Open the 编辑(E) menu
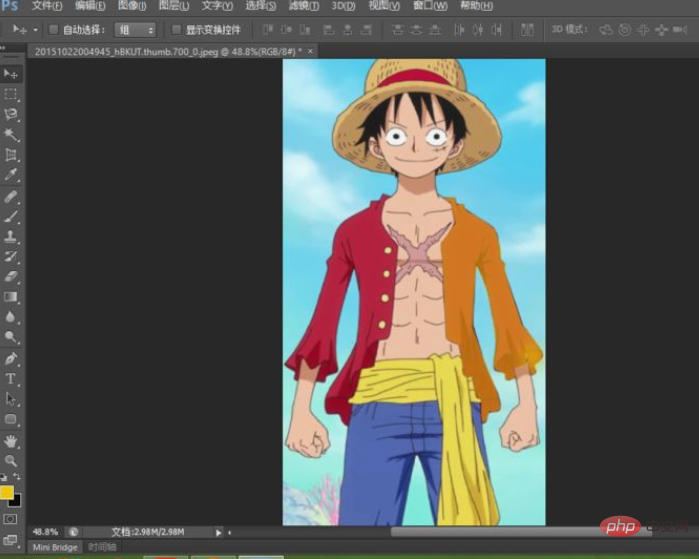The image size is (699, 559). click(x=90, y=6)
